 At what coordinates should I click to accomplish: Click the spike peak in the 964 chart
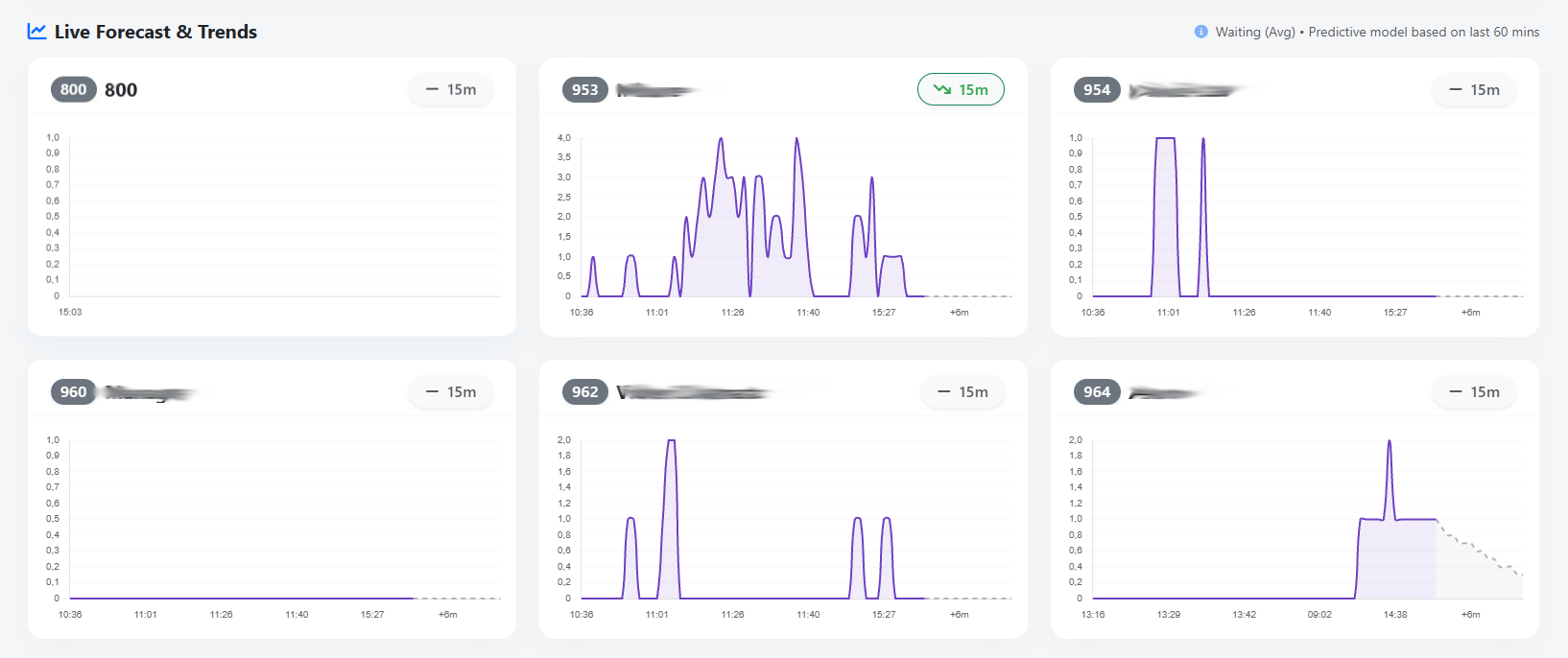[1389, 442]
